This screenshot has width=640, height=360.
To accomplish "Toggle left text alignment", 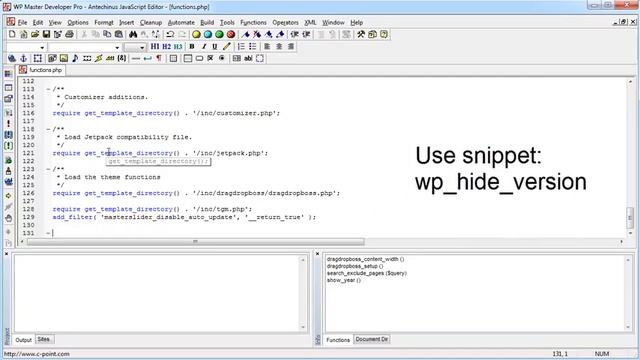I will (267, 47).
